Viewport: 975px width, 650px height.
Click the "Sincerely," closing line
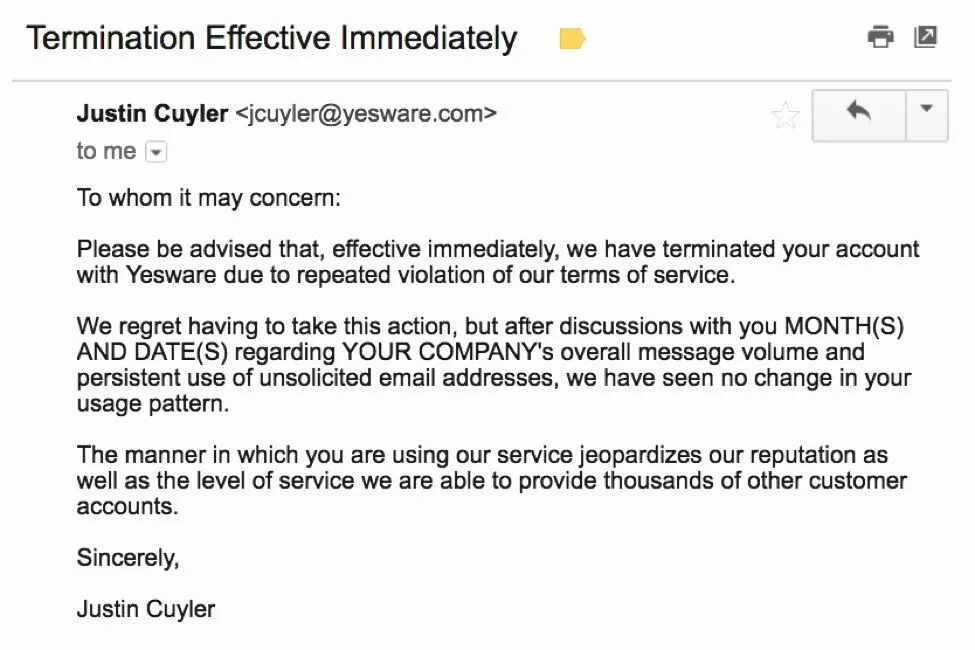128,558
